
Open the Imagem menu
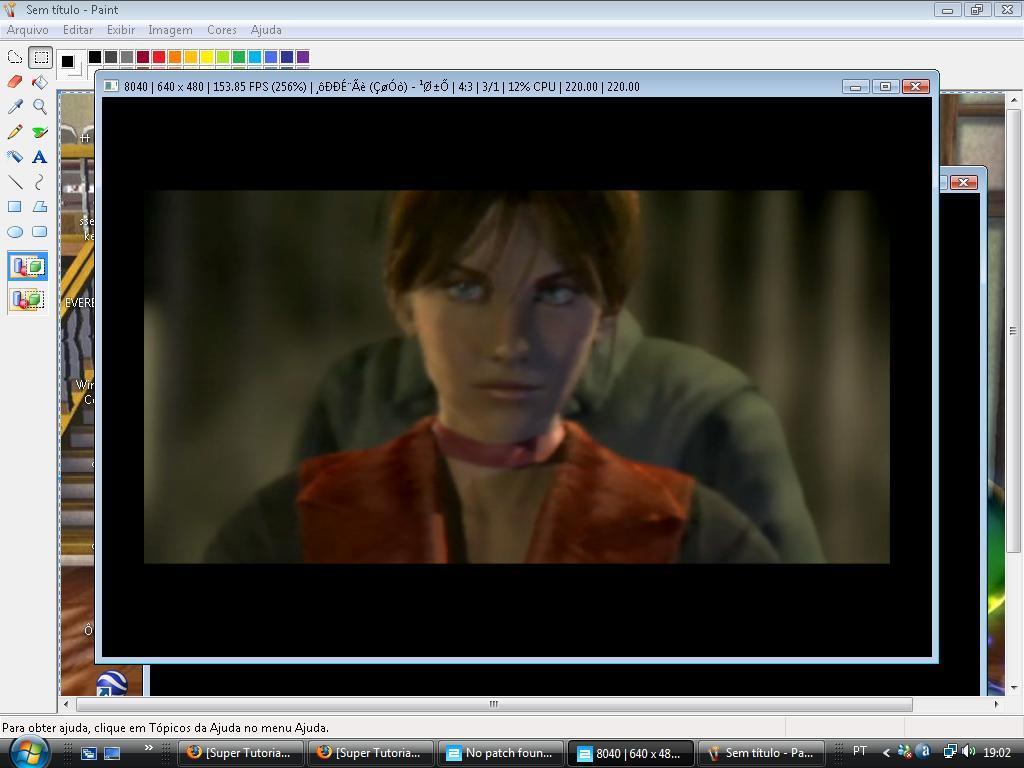[x=170, y=30]
